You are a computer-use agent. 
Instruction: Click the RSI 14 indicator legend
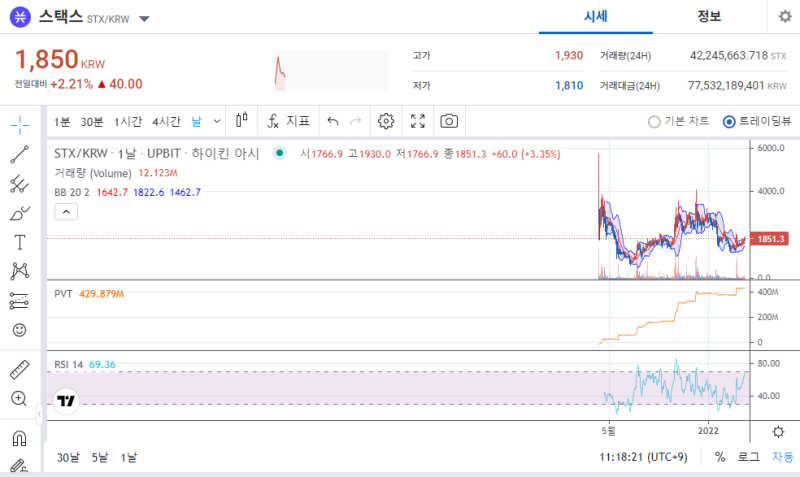tap(68, 364)
